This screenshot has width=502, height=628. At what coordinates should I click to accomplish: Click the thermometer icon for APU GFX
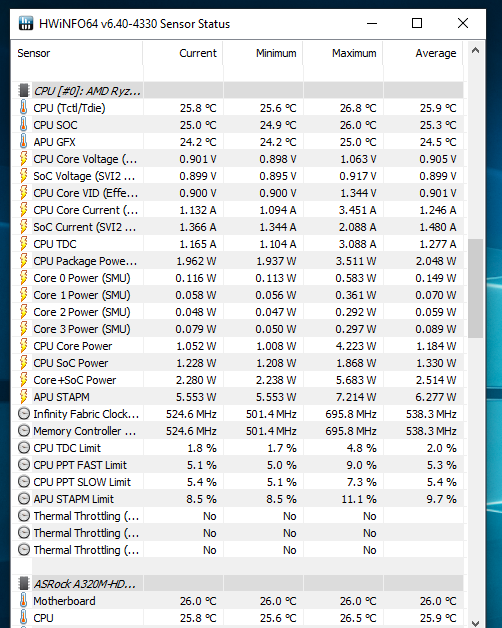click(x=24, y=142)
